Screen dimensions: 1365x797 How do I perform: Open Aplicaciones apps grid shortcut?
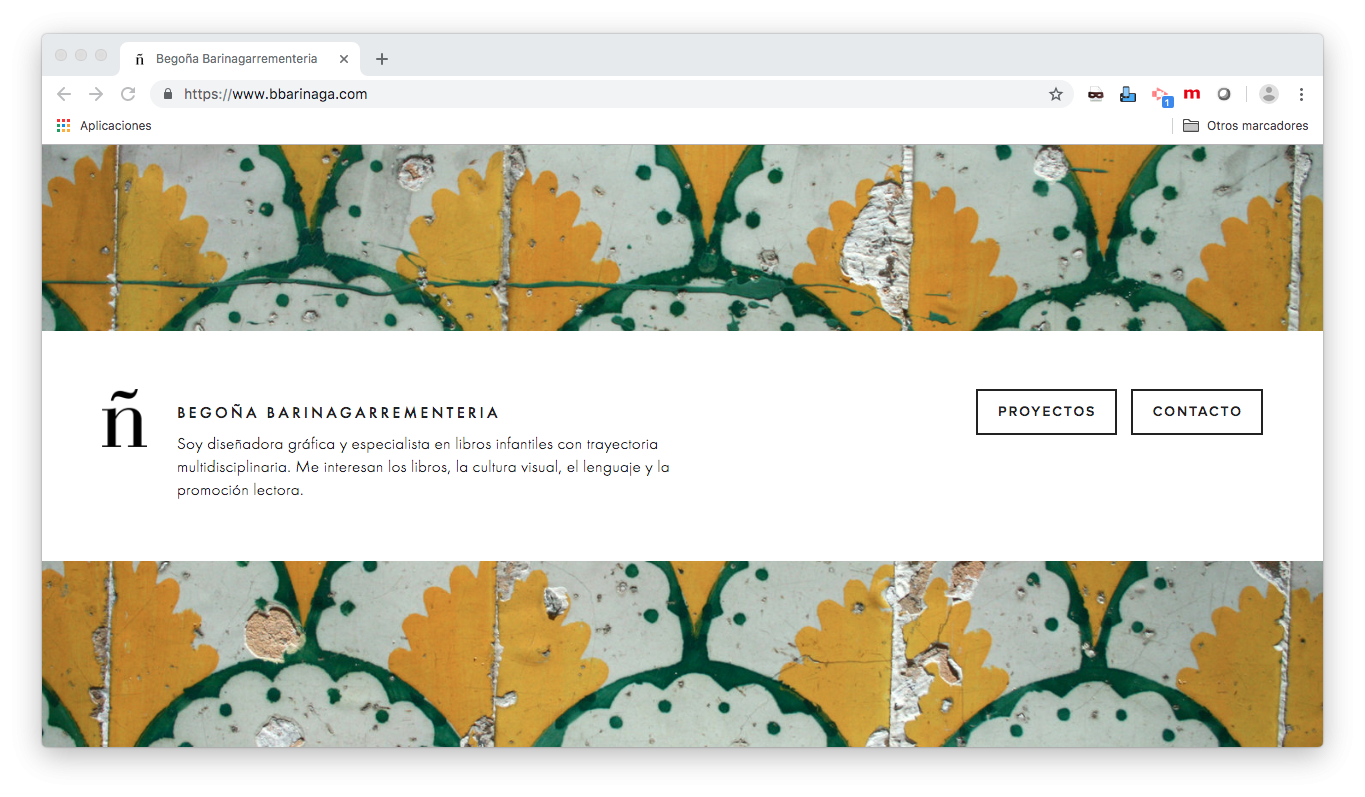[x=104, y=126]
